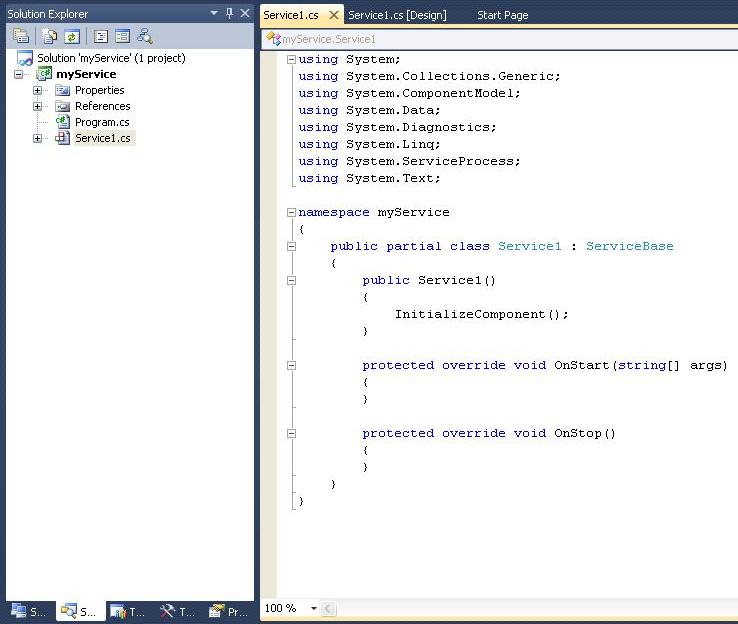Screen dimensions: 738x624
Task: Open the Pr... bottom panel tab
Action: 229,611
